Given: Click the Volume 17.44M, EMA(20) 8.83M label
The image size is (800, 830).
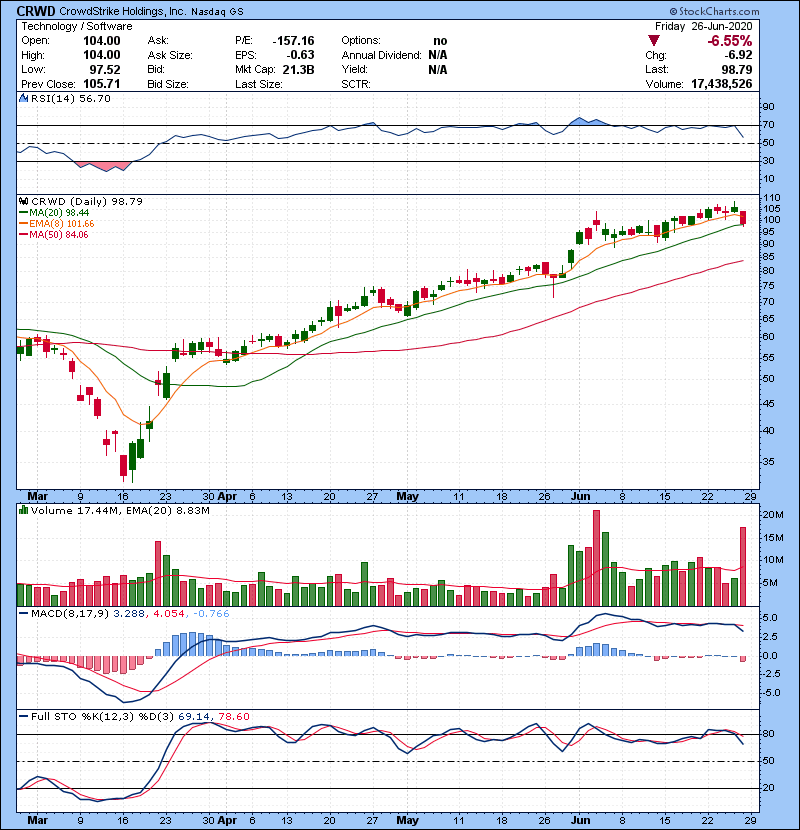Looking at the screenshot, I should click(x=120, y=510).
